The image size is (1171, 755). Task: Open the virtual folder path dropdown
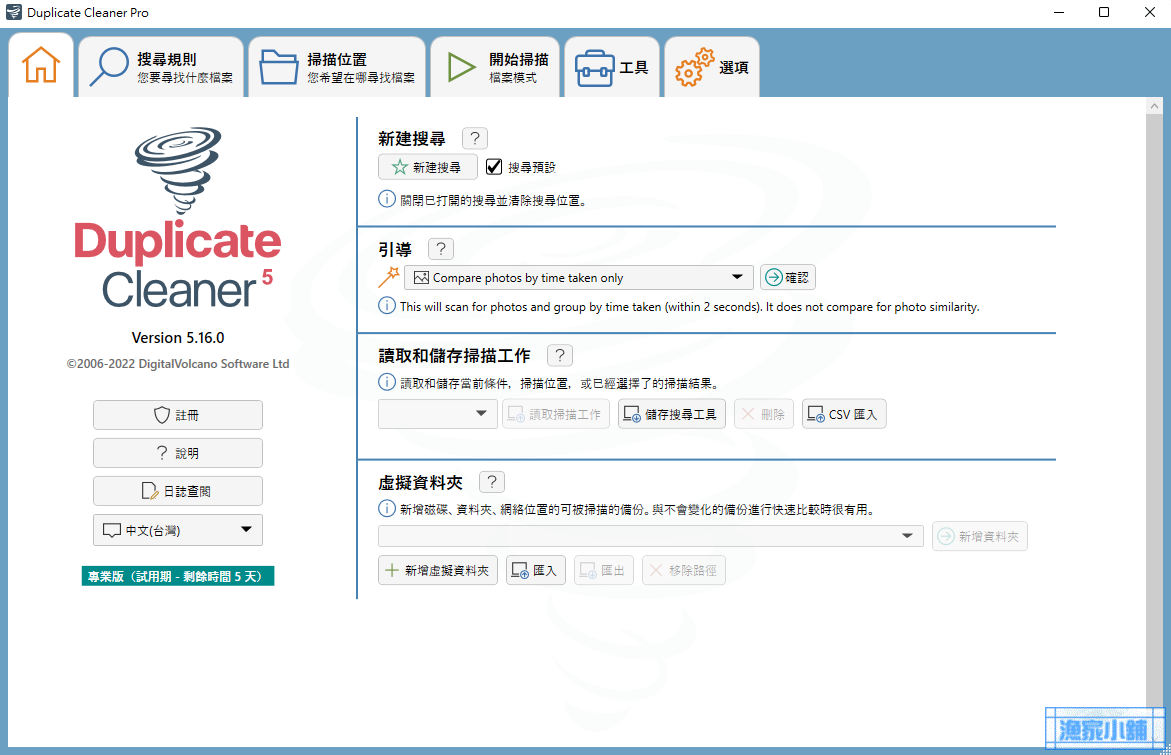[651, 536]
